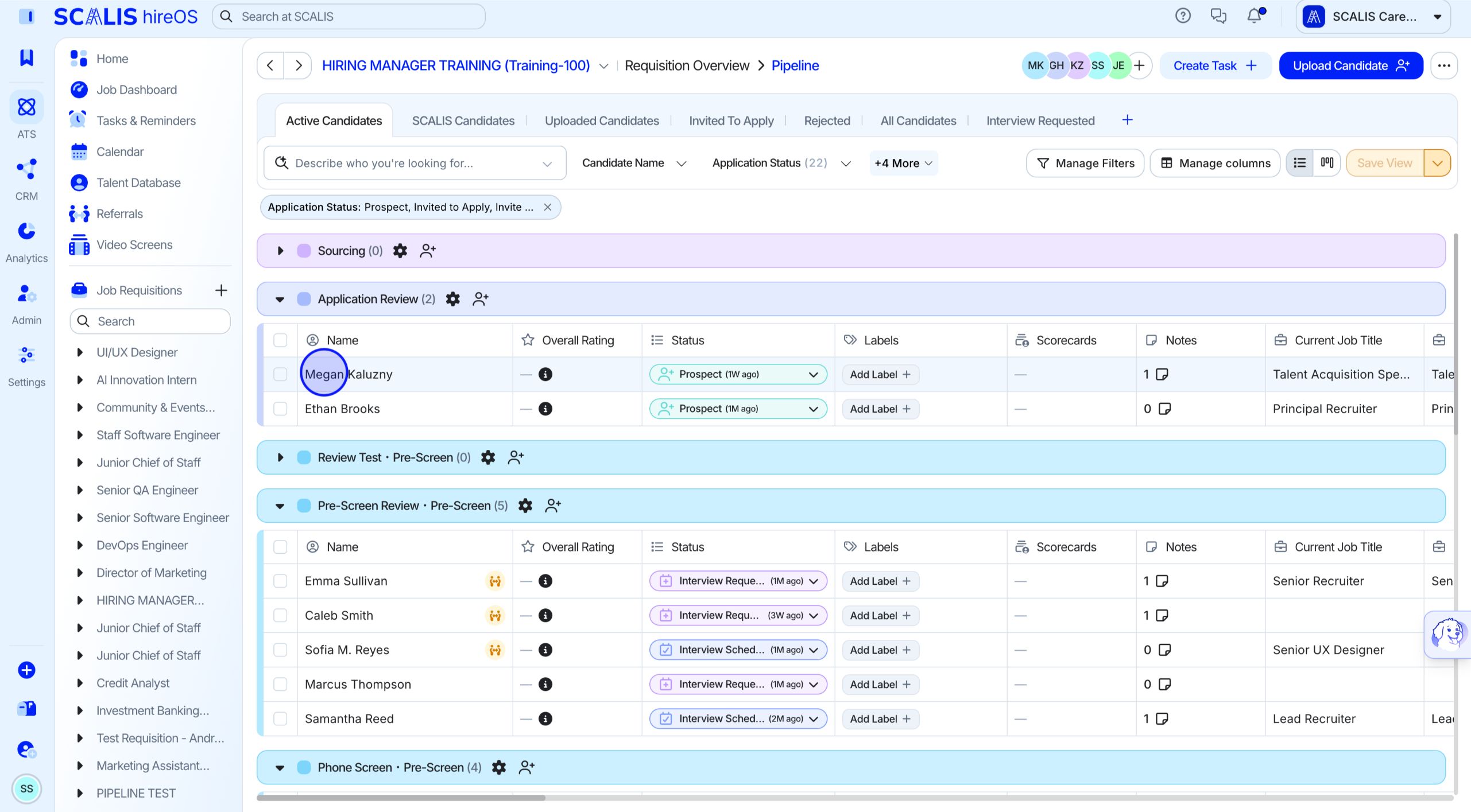Go to previous requisition arrow

[270, 65]
